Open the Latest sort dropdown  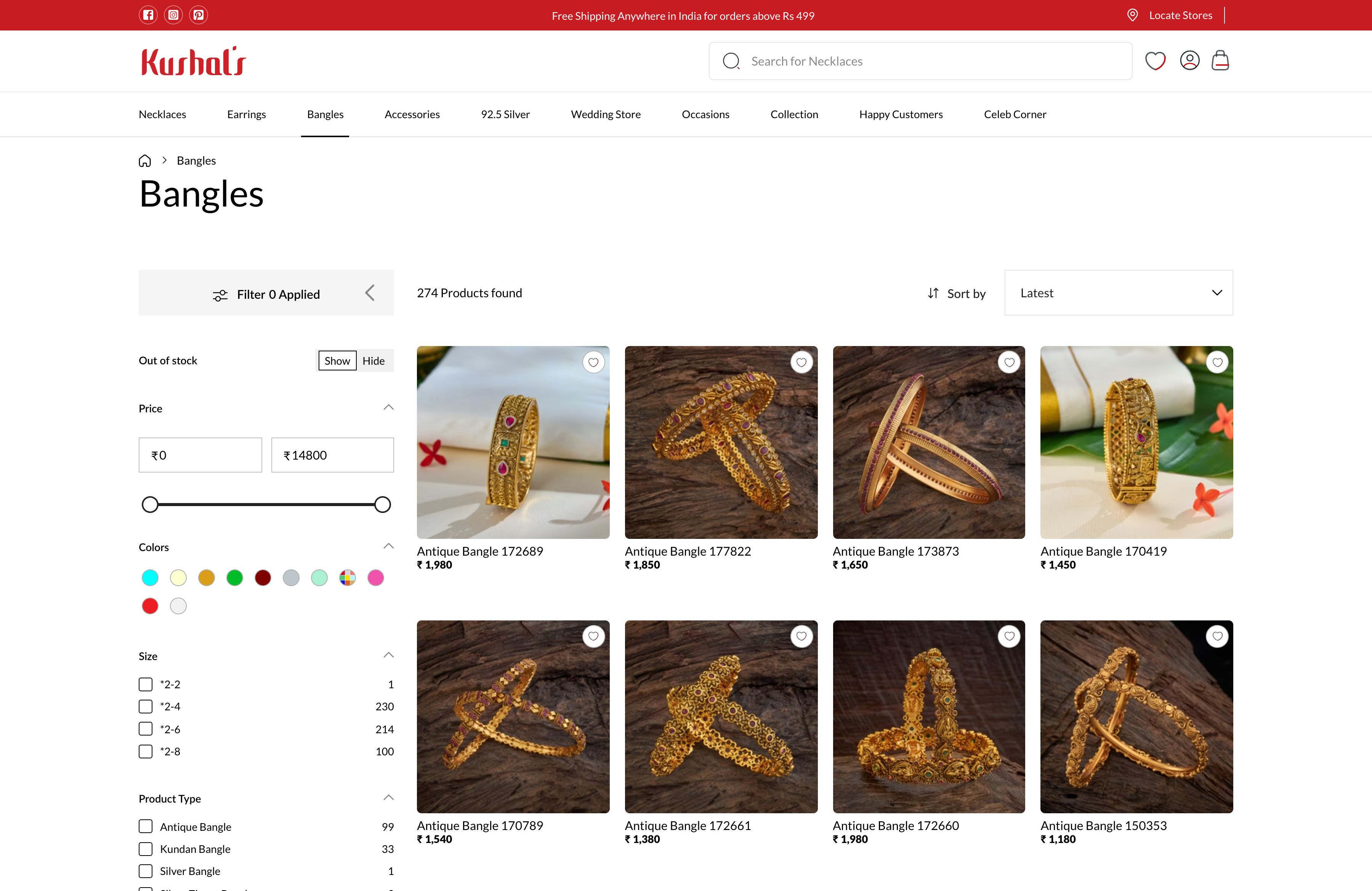[1118, 293]
